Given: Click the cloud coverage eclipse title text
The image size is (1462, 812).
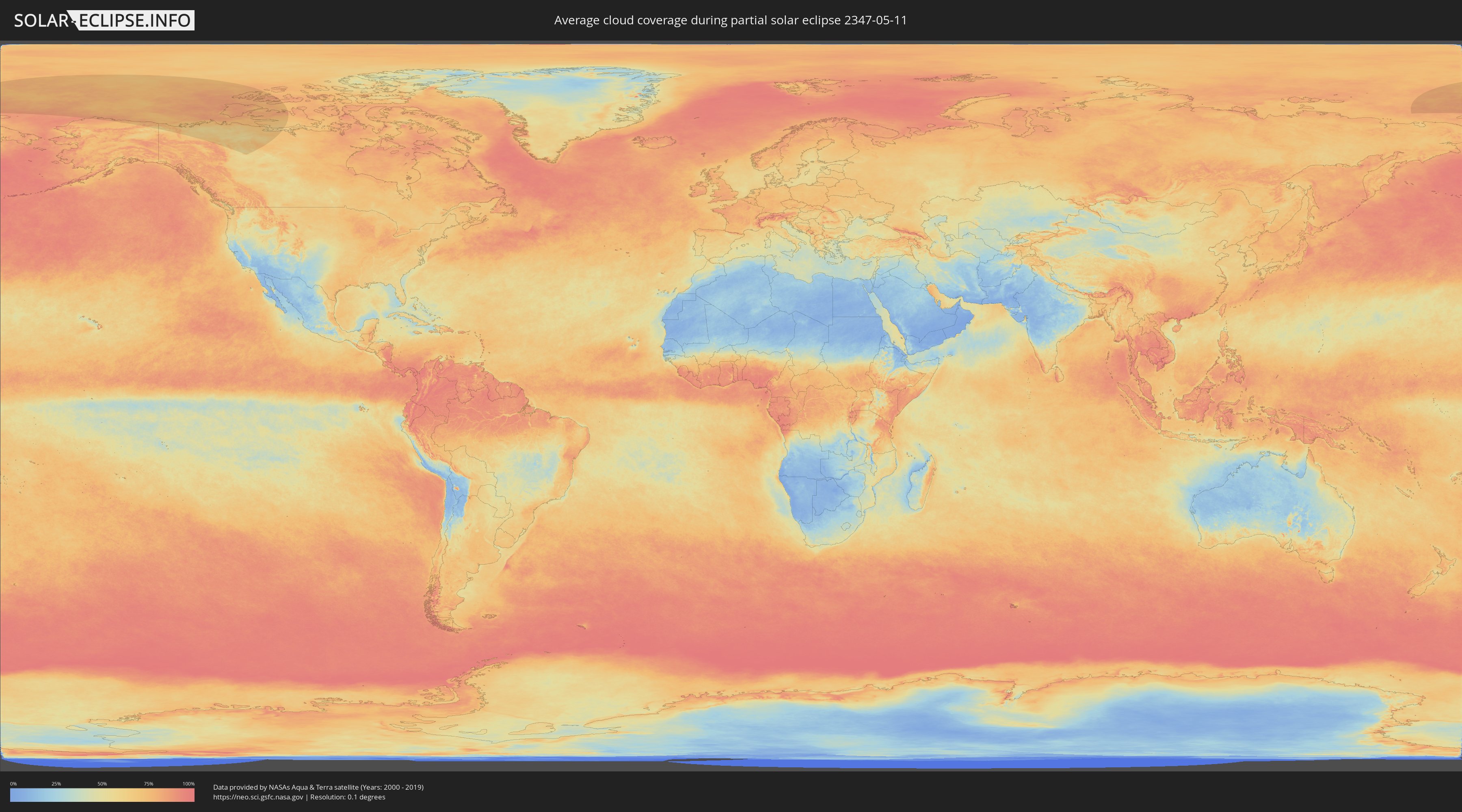Looking at the screenshot, I should (x=731, y=20).
